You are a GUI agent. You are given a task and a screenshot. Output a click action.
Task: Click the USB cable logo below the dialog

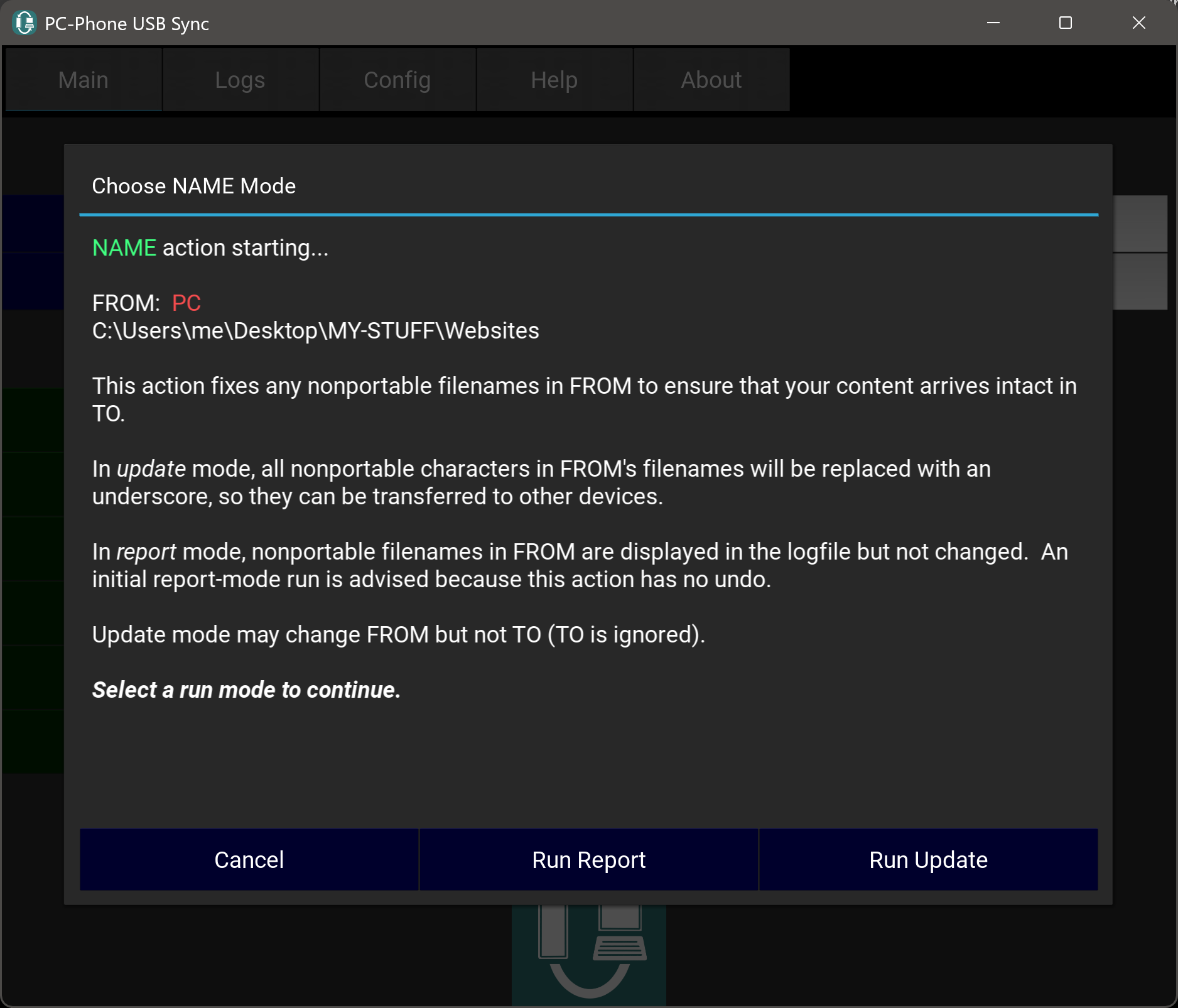click(x=588, y=955)
